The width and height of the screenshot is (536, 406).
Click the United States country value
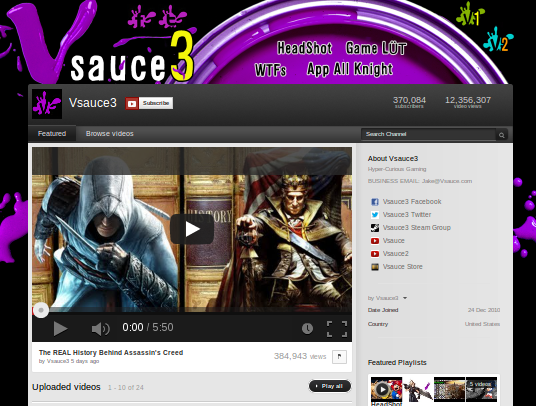tap(482, 324)
